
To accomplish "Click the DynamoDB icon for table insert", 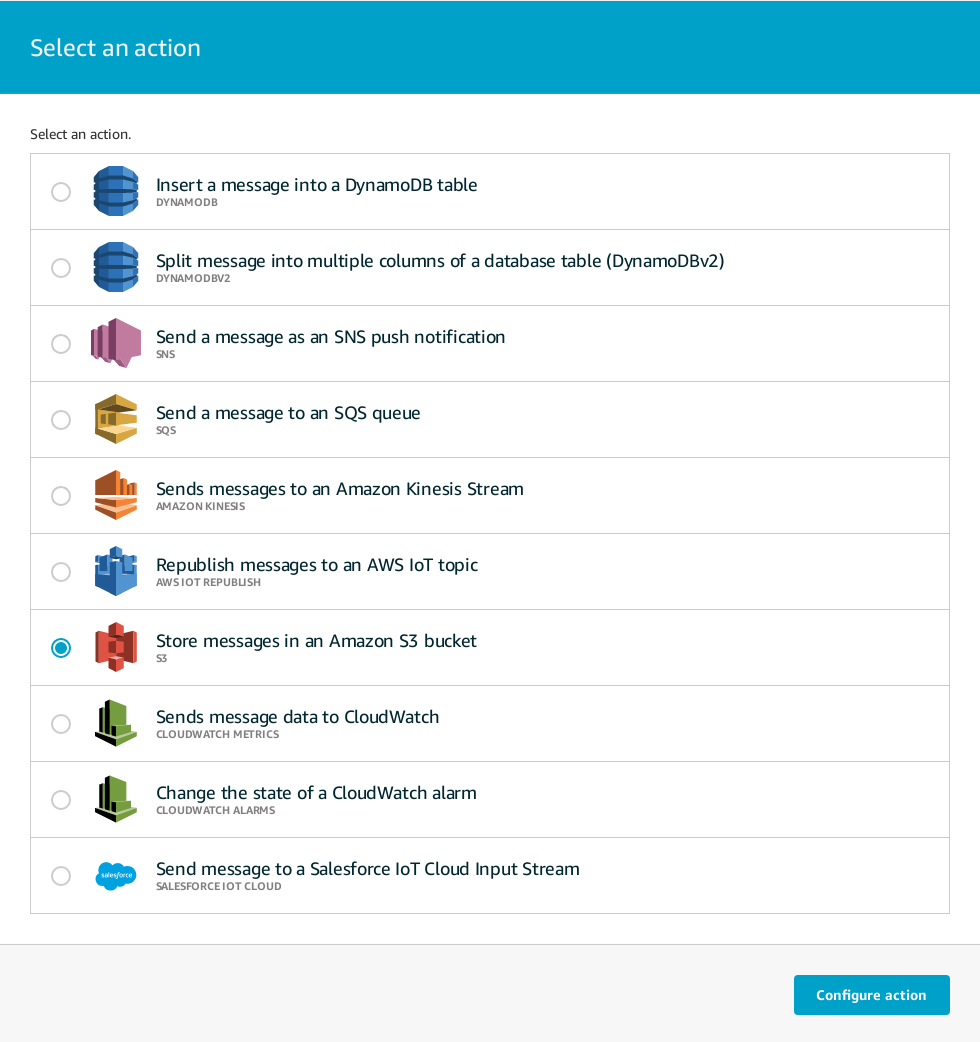I will 116,191.
